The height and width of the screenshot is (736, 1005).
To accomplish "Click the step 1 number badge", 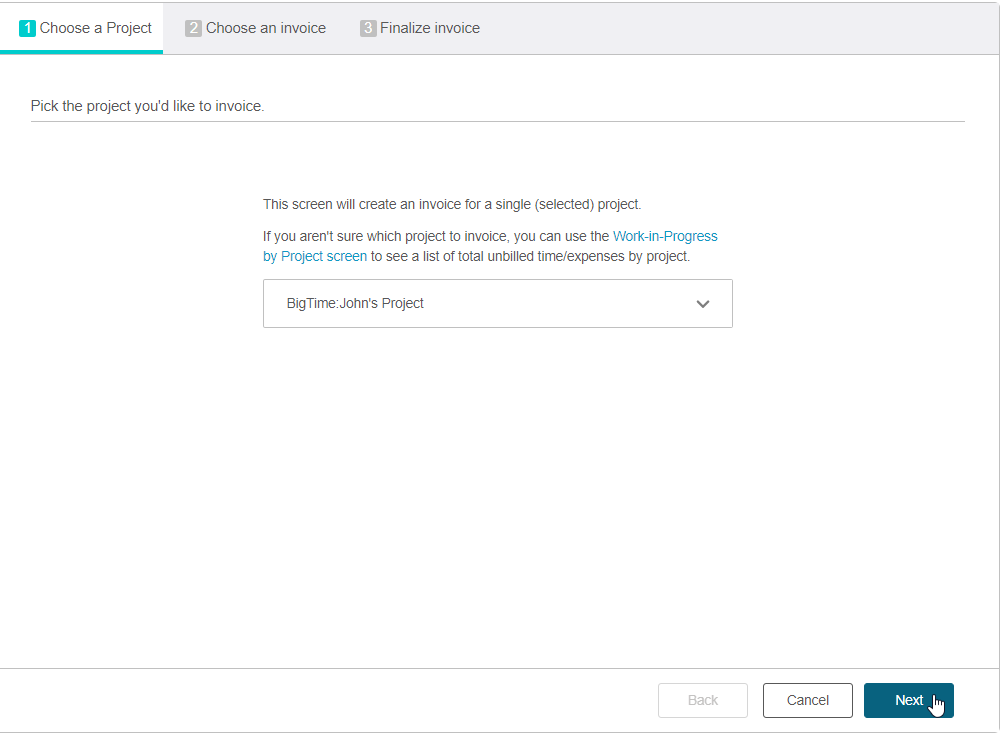I will 27,28.
